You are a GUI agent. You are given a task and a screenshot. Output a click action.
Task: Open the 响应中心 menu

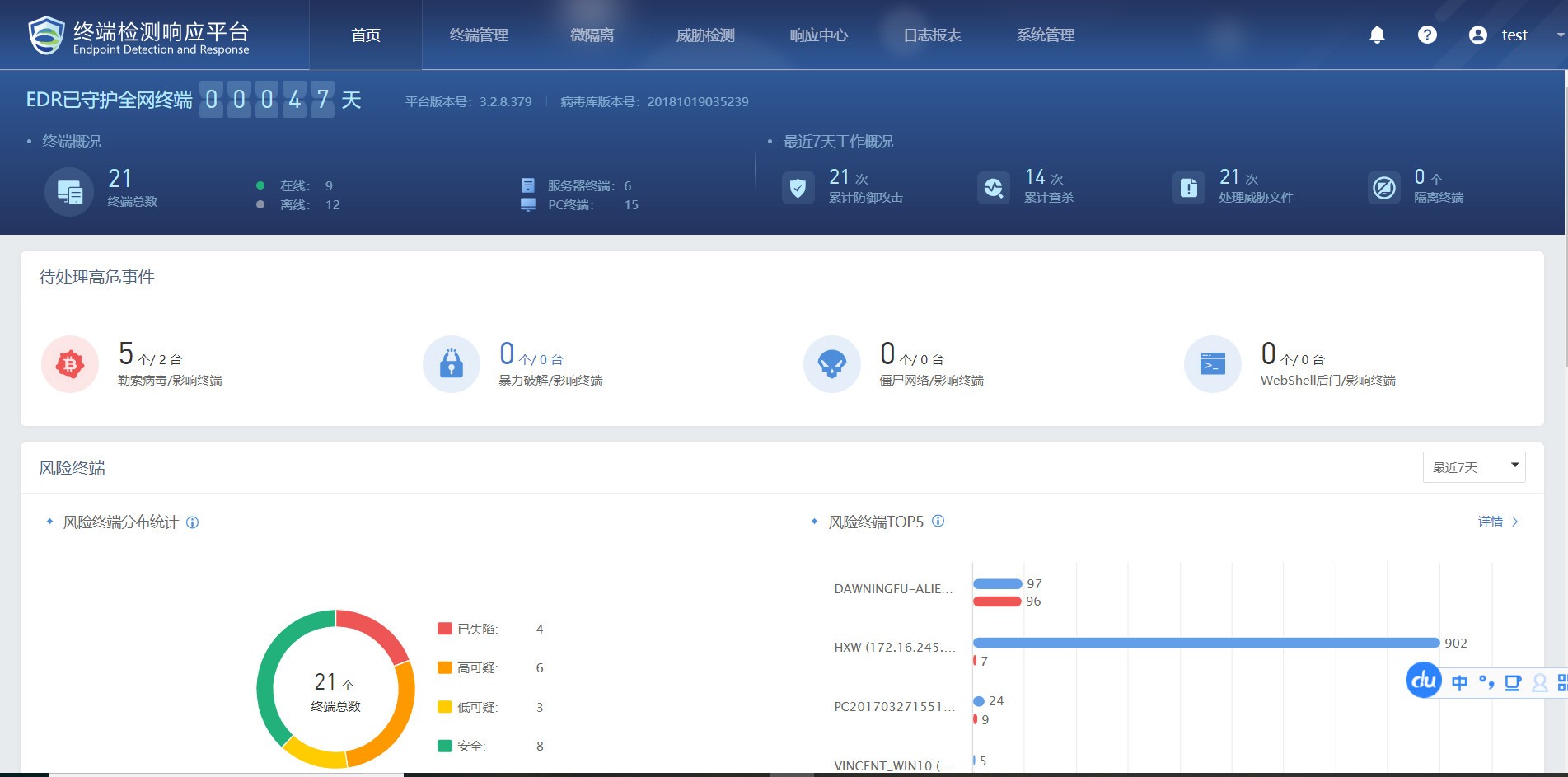(819, 35)
